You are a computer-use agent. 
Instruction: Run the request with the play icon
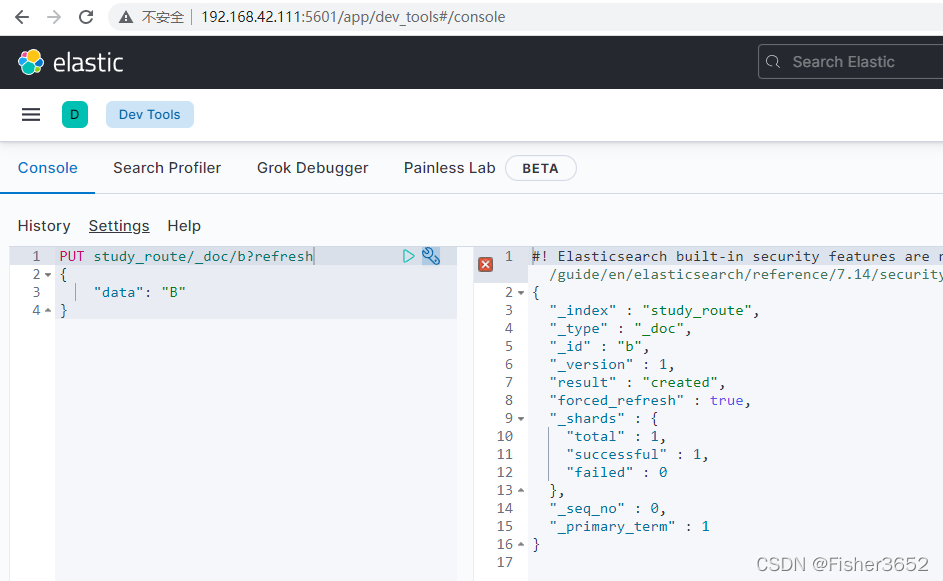408,256
